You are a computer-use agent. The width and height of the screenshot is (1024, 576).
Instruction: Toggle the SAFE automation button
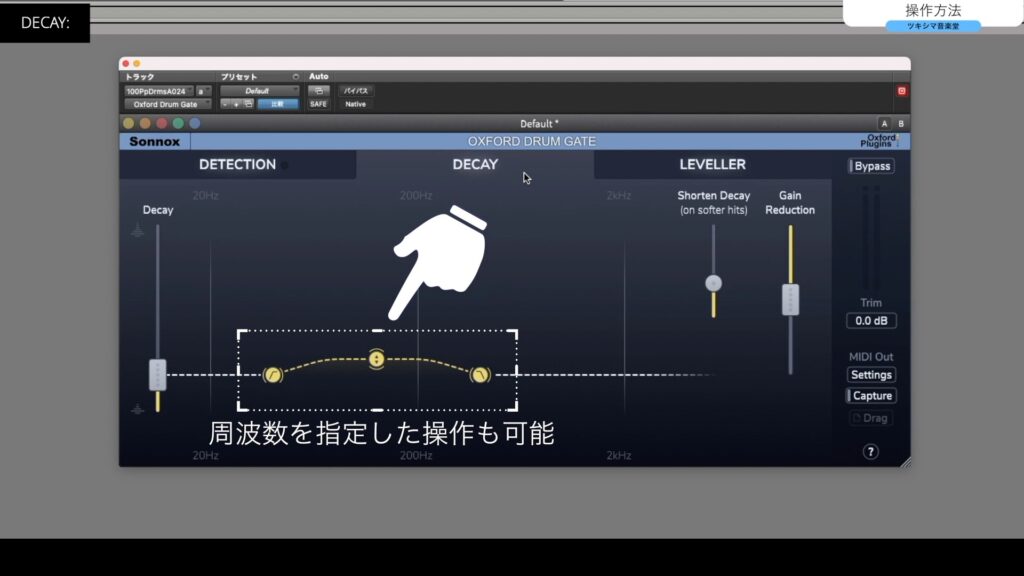tap(319, 104)
